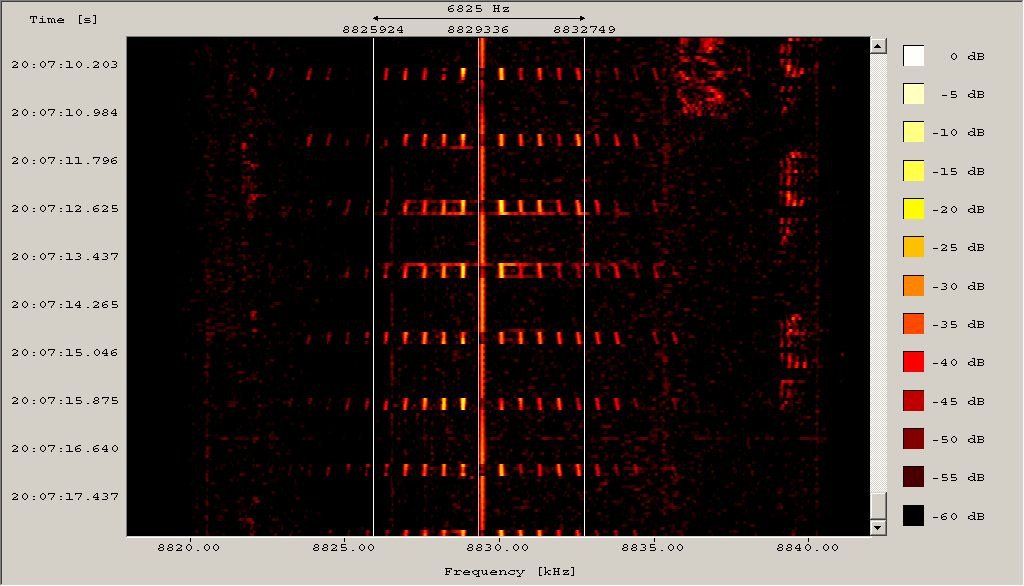Select the -45 dB color swatch
This screenshot has width=1024, height=586.
pos(914,400)
